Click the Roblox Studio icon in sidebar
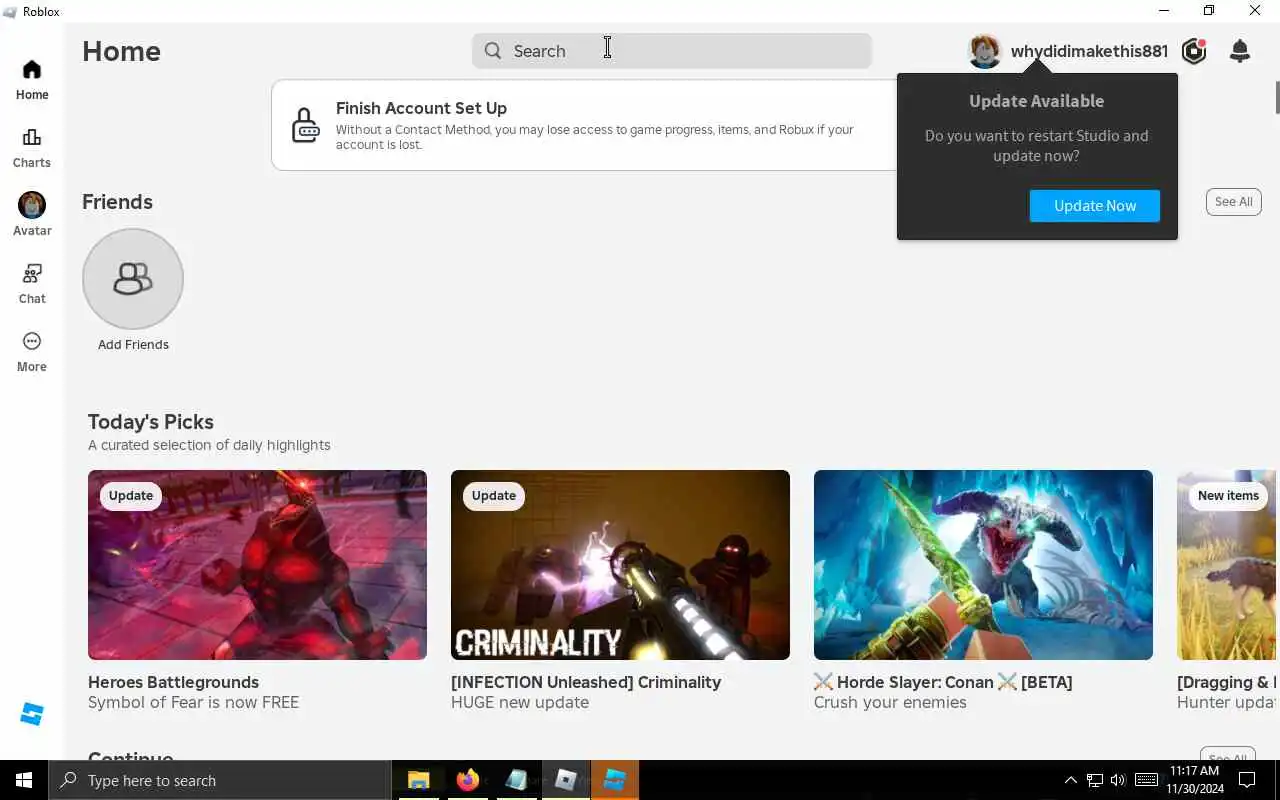Image resolution: width=1280 pixels, height=800 pixels. 32,714
